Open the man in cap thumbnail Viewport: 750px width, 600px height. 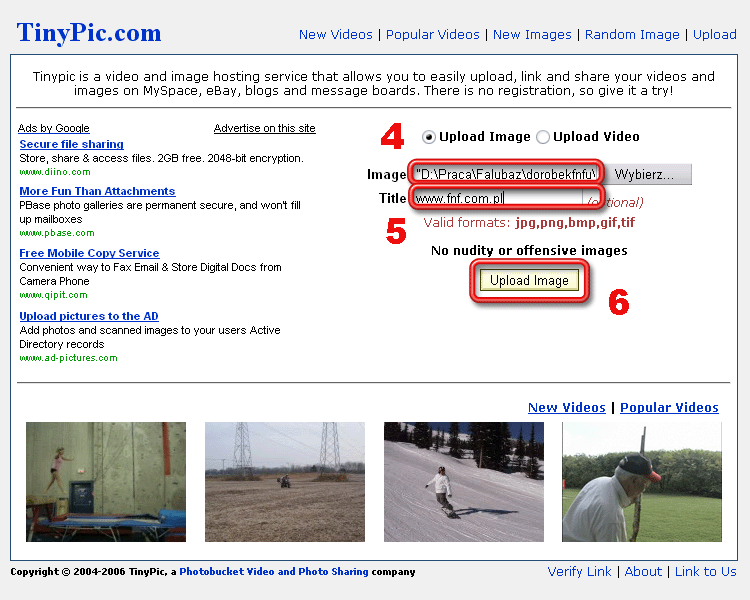click(642, 482)
